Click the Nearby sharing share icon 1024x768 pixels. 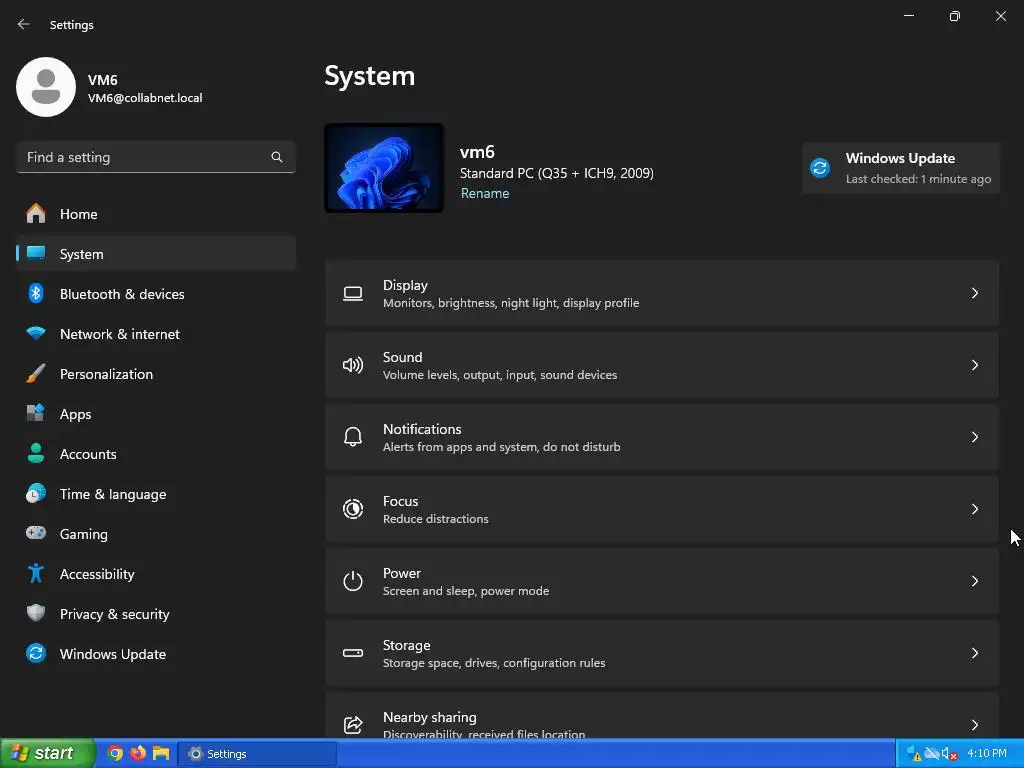353,724
